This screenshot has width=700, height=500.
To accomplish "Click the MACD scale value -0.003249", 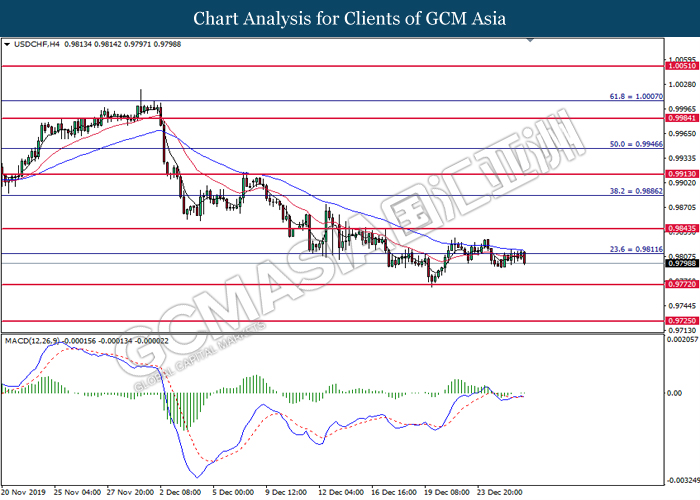I will [x=682, y=481].
